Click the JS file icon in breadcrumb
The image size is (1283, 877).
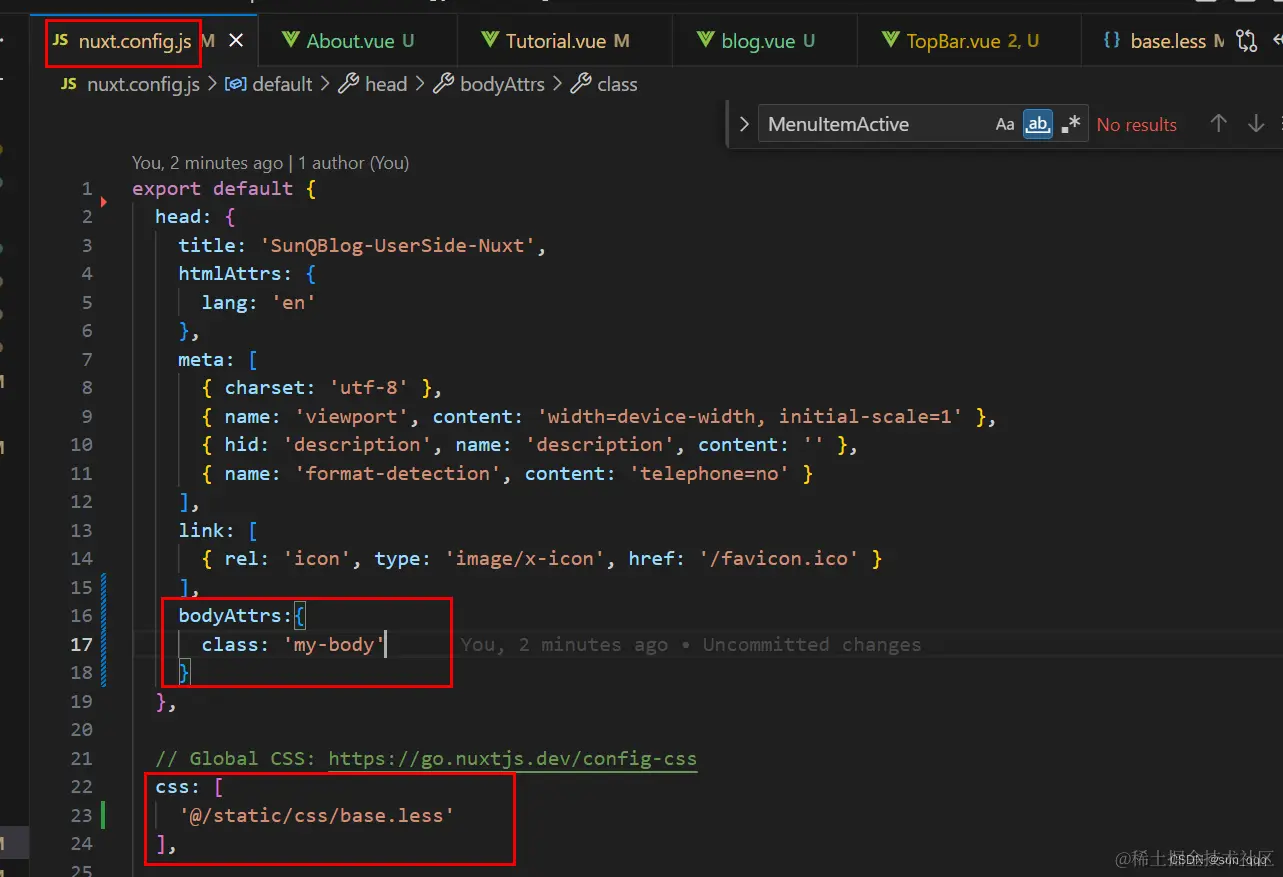click(x=69, y=85)
